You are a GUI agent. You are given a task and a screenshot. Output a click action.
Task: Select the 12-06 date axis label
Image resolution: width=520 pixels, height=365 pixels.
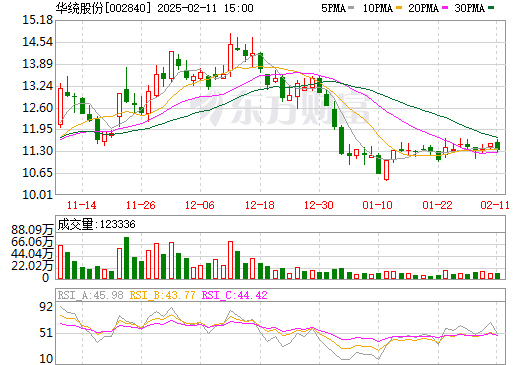click(200, 205)
